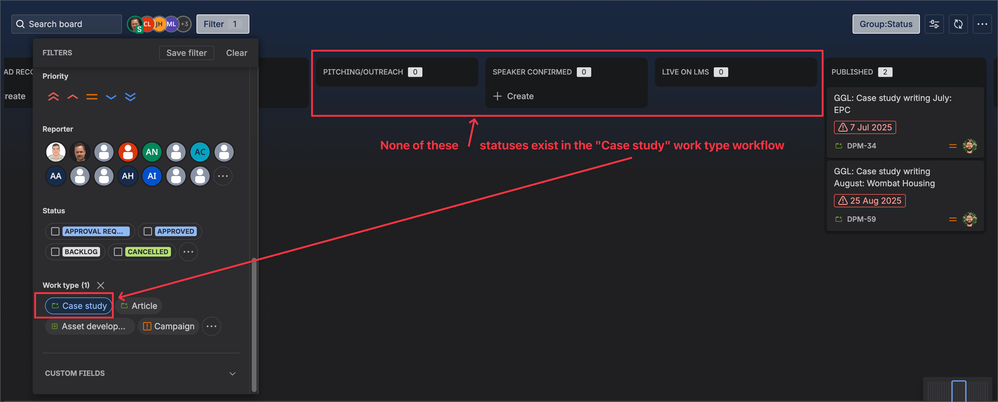Open the view settings sliders icon
998x402 pixels.
click(934, 24)
